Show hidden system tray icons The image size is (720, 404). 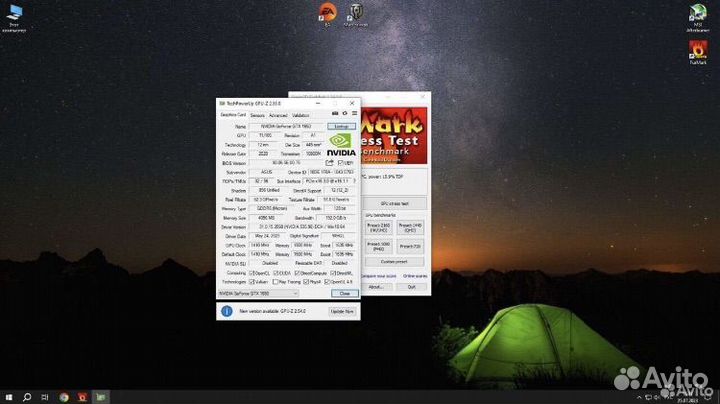(x=639, y=398)
